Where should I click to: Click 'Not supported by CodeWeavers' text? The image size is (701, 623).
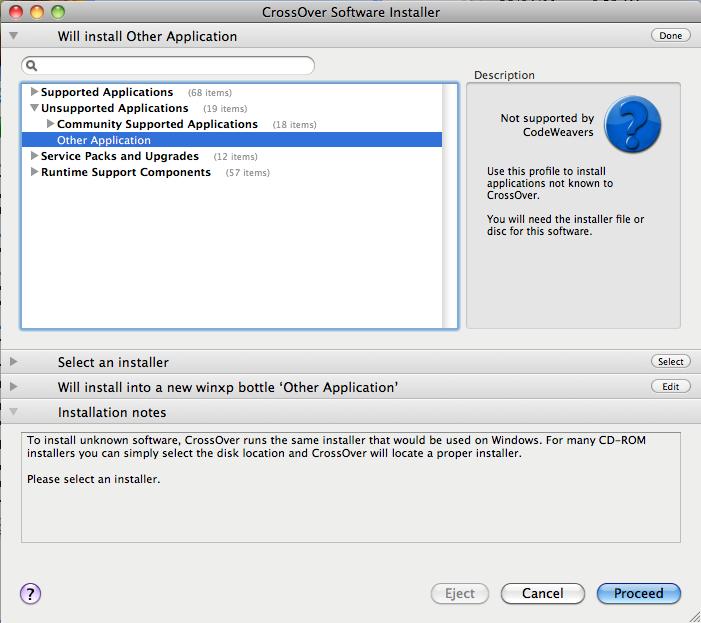pyautogui.click(x=547, y=125)
